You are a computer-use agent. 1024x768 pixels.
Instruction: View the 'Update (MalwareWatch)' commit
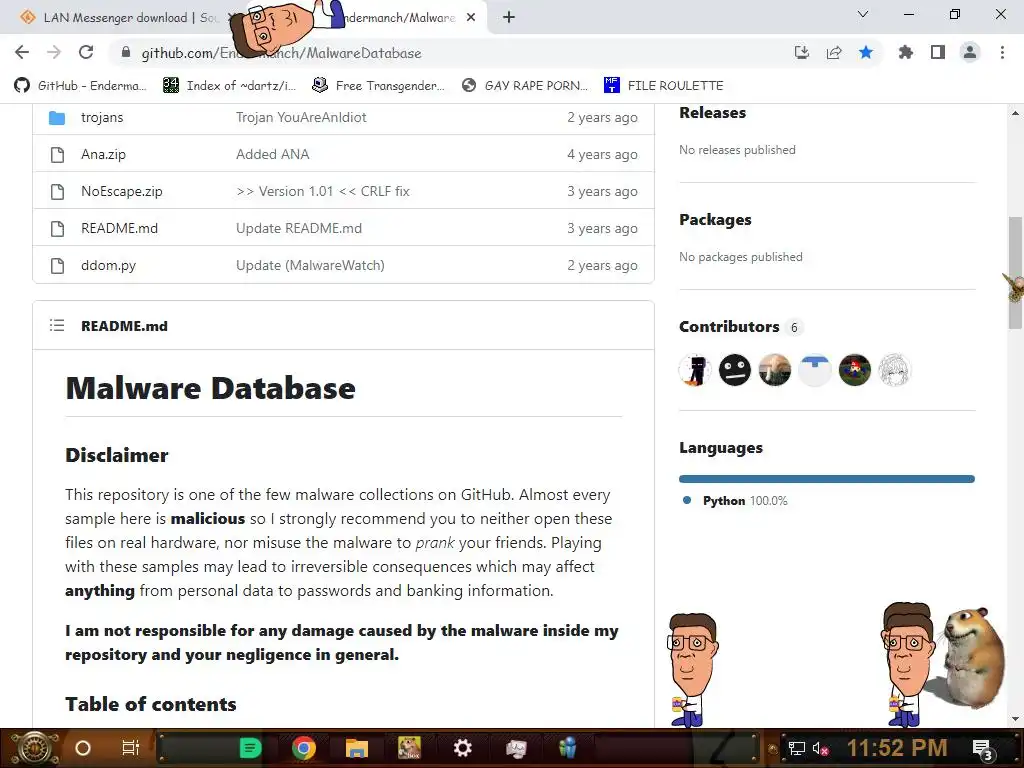pos(310,266)
